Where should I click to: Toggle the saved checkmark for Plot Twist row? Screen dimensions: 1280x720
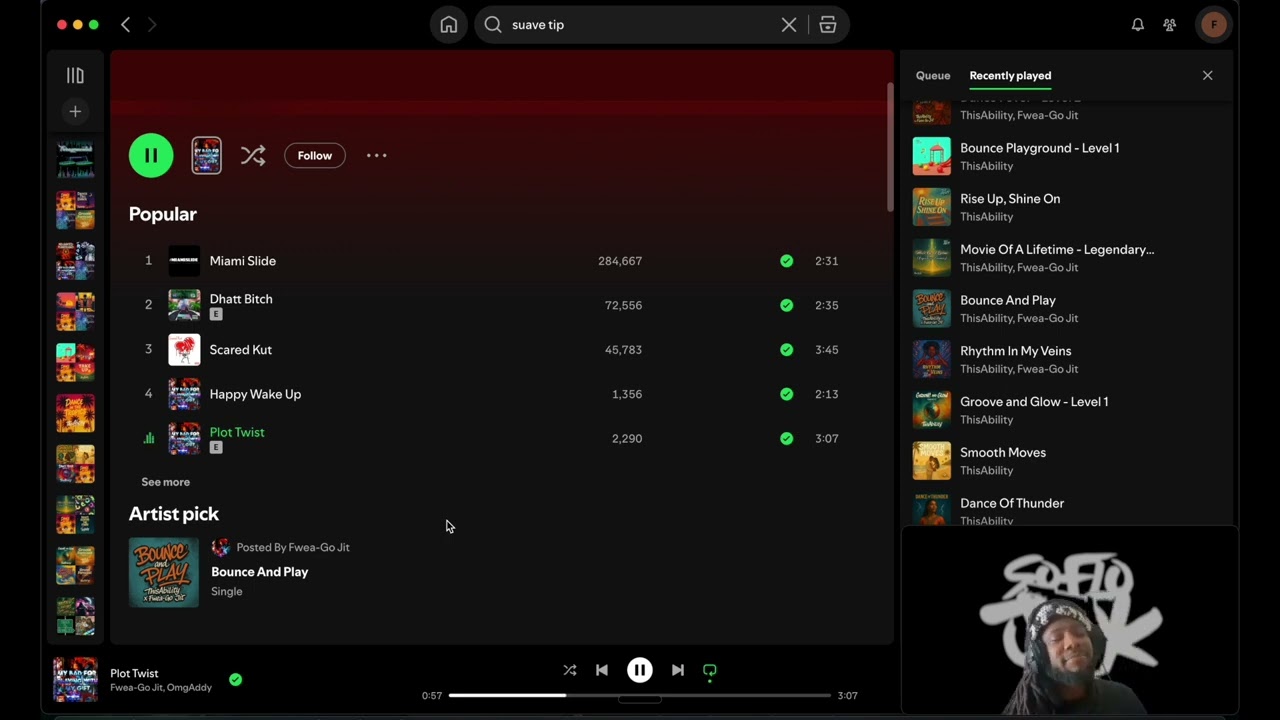click(x=787, y=438)
